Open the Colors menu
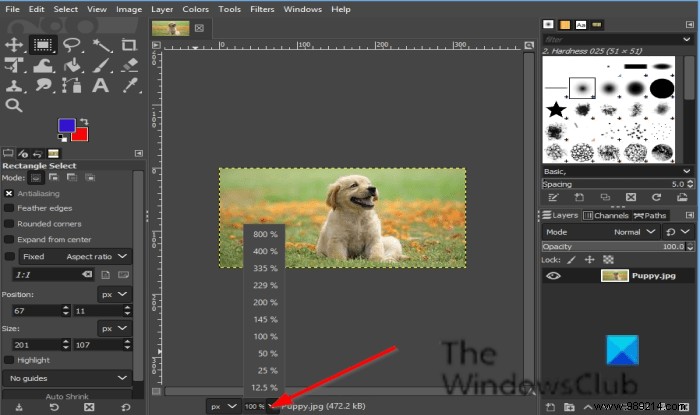This screenshot has height=415, width=700. click(x=196, y=9)
